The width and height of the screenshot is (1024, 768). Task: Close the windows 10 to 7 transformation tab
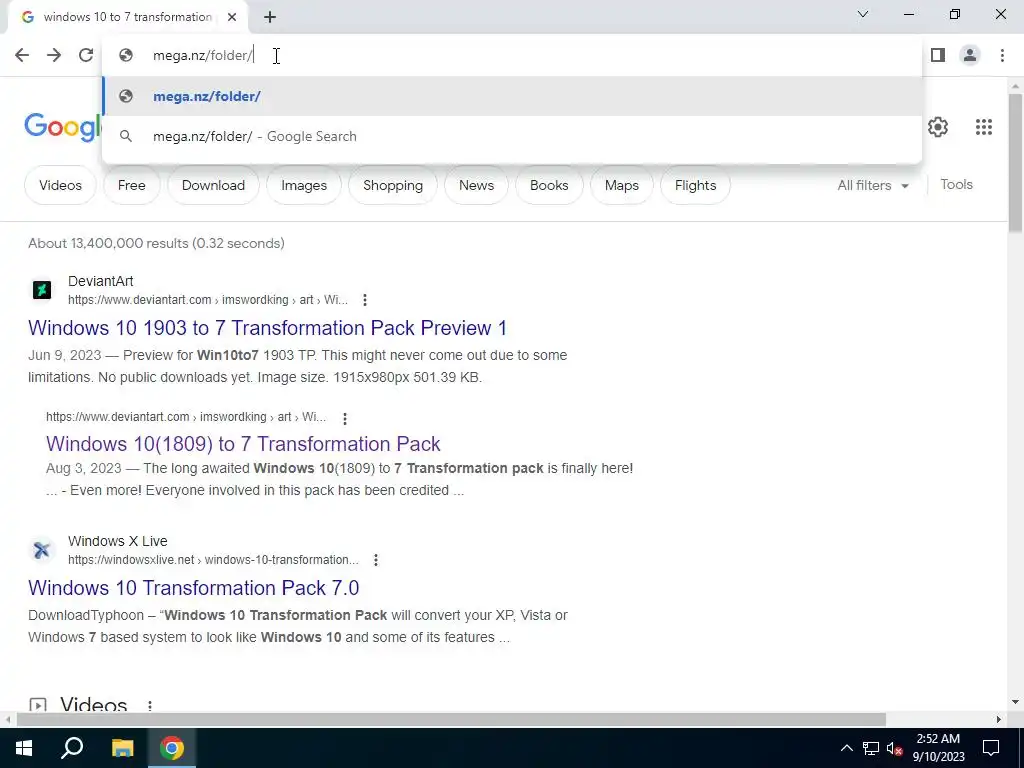pos(232,17)
